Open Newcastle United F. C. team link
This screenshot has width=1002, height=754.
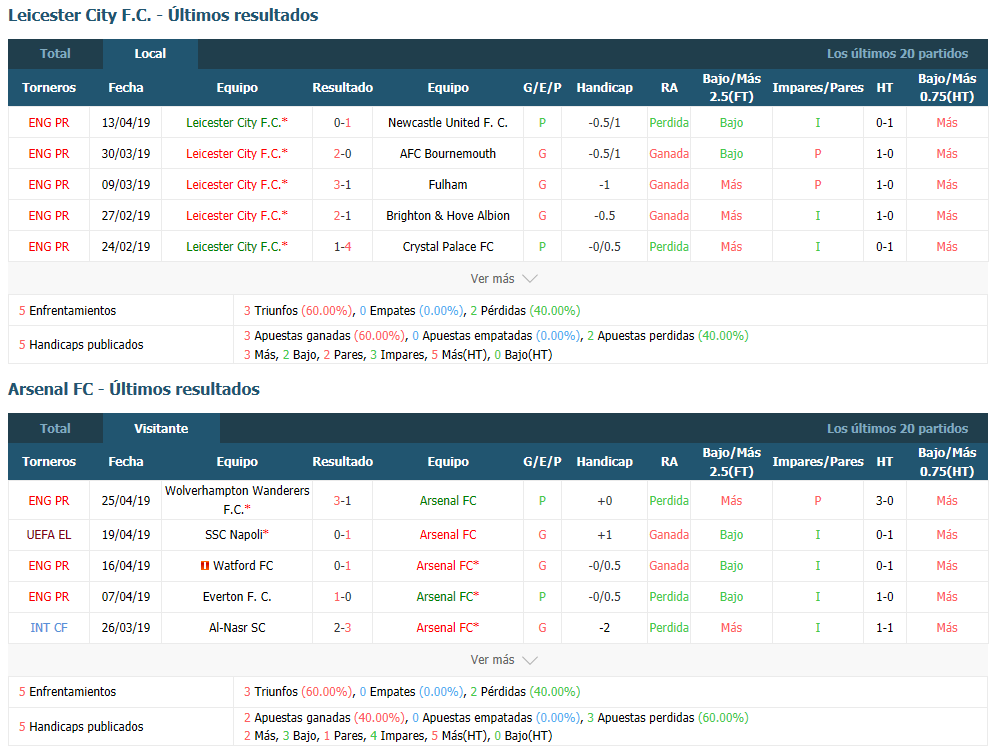(x=448, y=123)
